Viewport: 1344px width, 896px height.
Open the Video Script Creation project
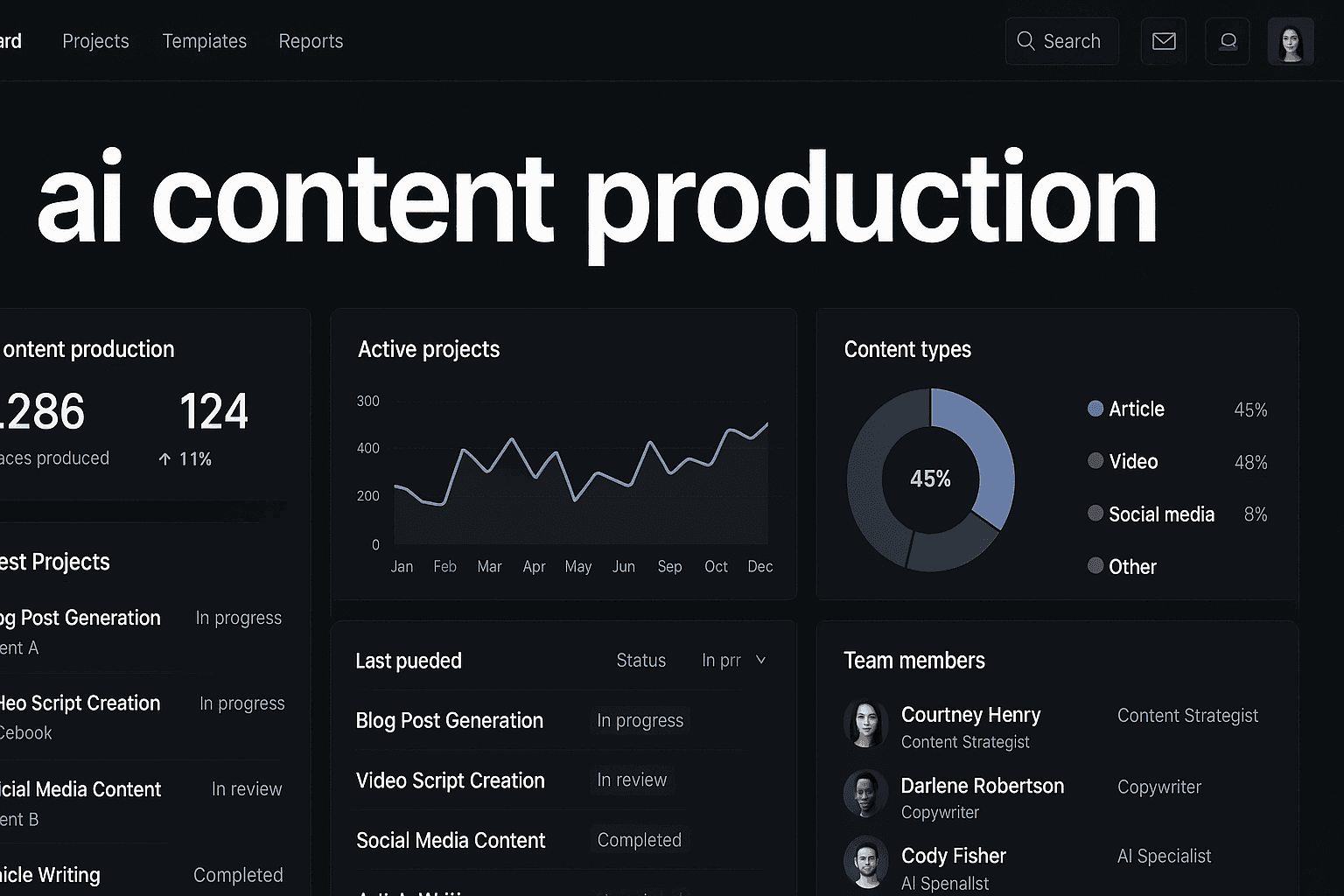(x=451, y=780)
